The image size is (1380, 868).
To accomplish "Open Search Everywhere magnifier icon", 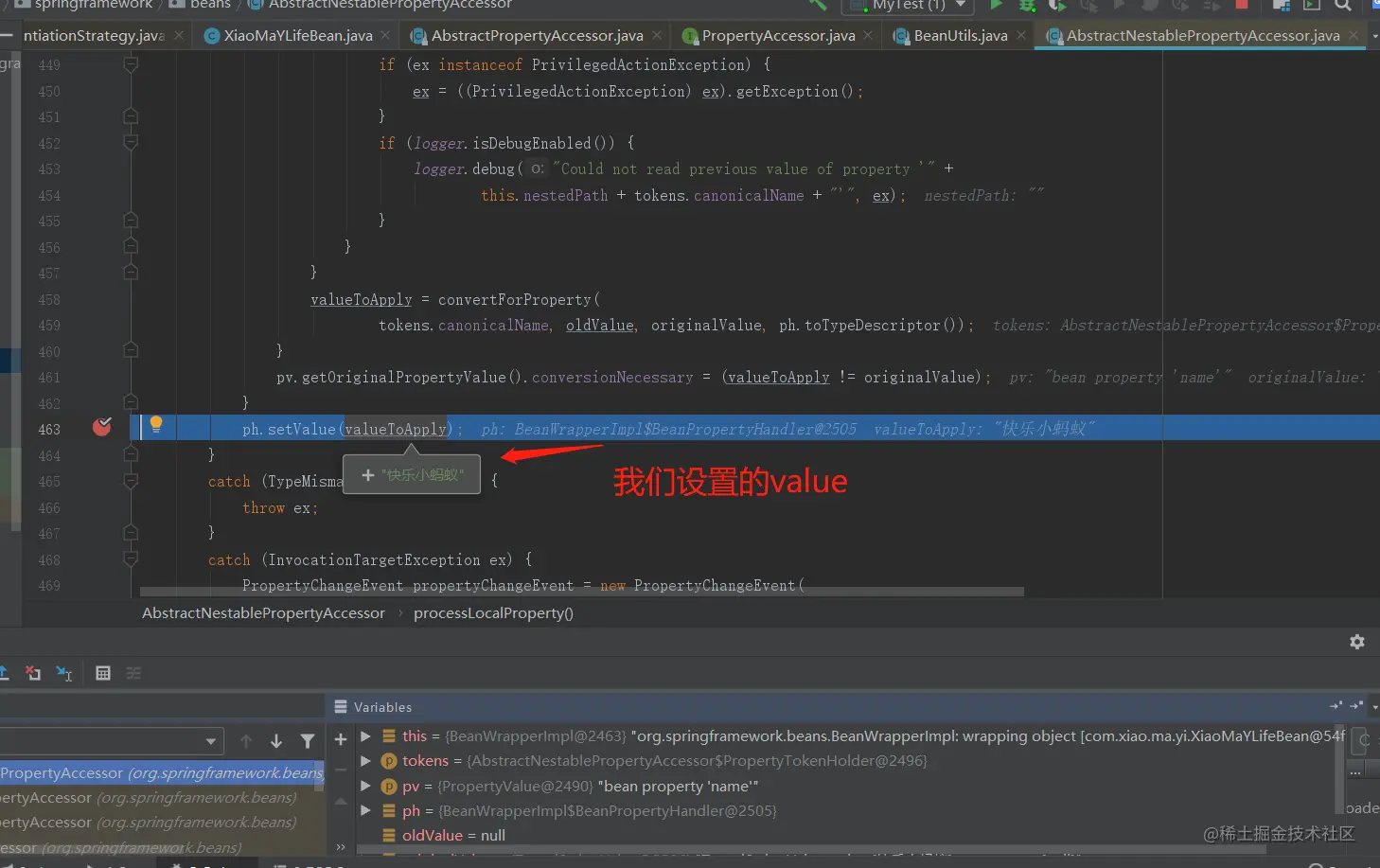I will 1343,5.
